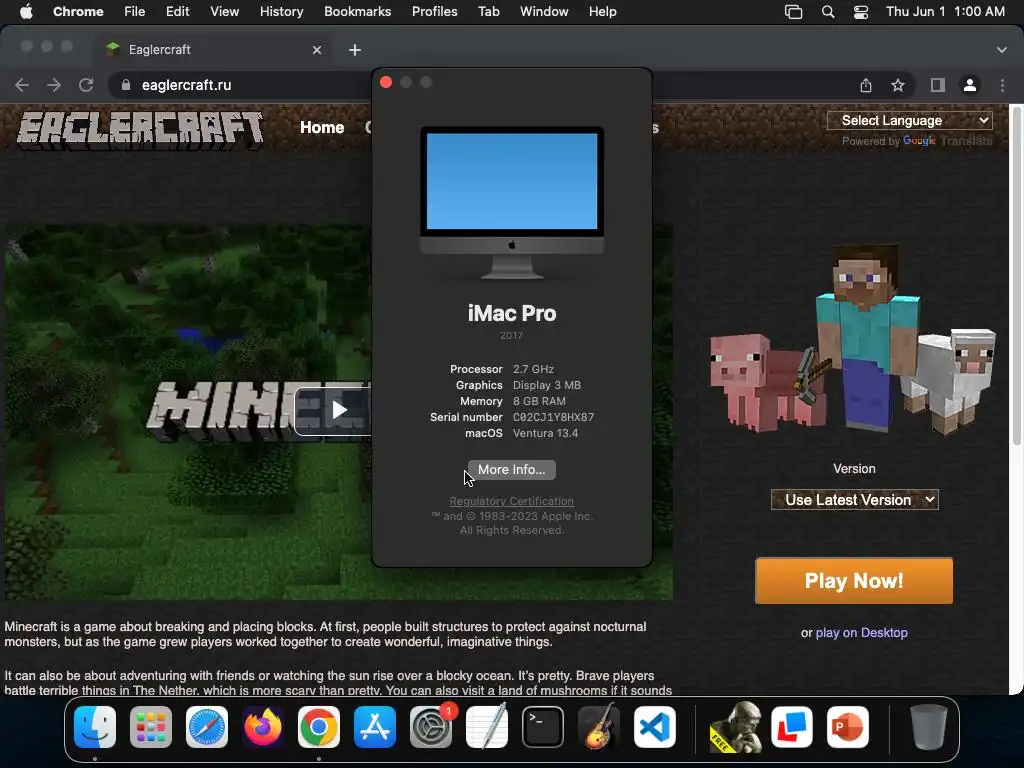View site info lock icon

coord(126,85)
